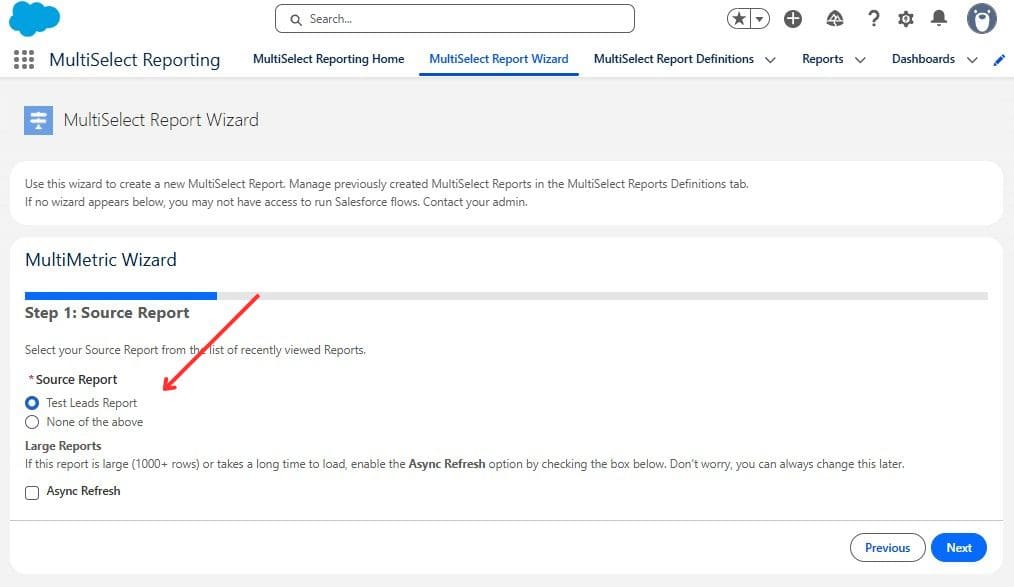Click the Global Actions plus icon

click(x=792, y=18)
